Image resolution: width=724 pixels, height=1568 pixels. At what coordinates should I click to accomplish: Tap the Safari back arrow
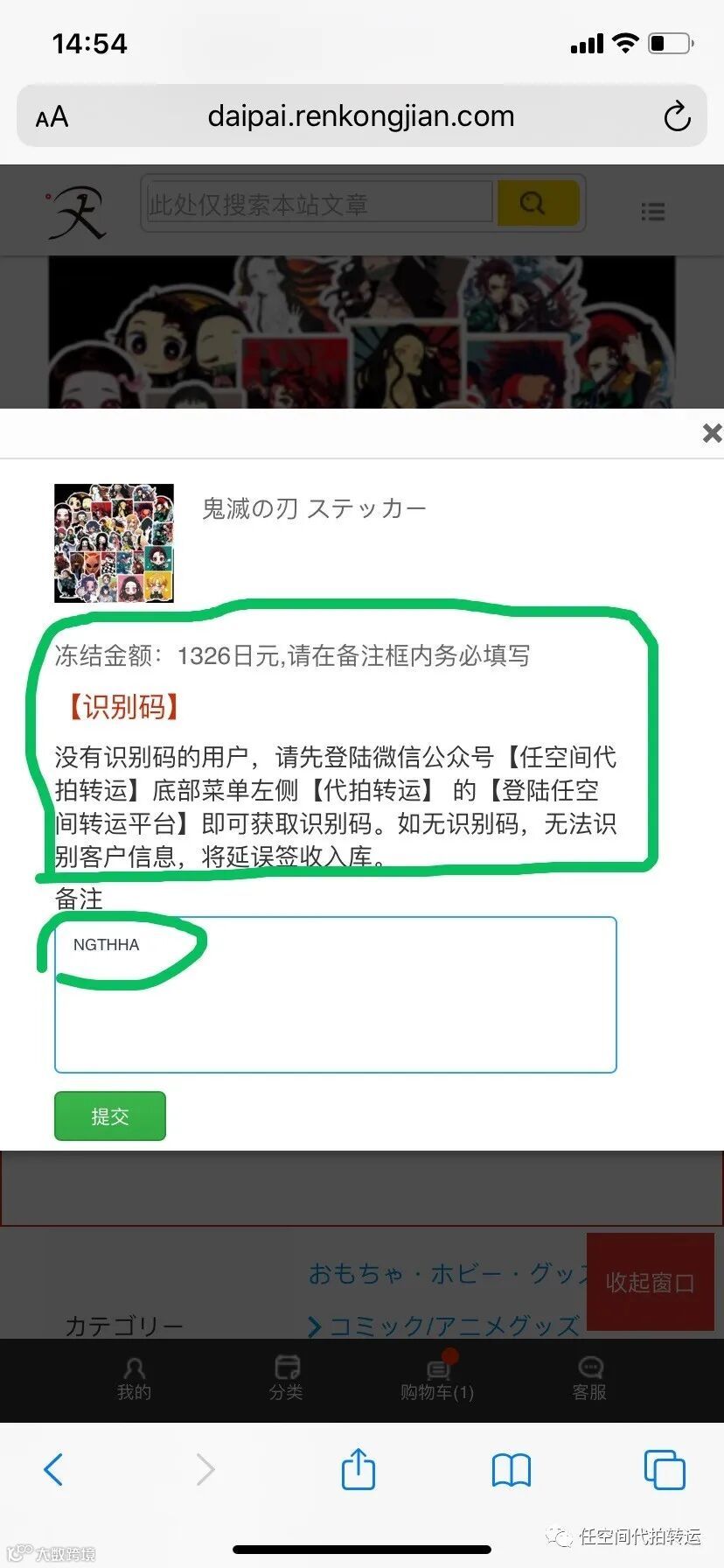[x=53, y=1469]
